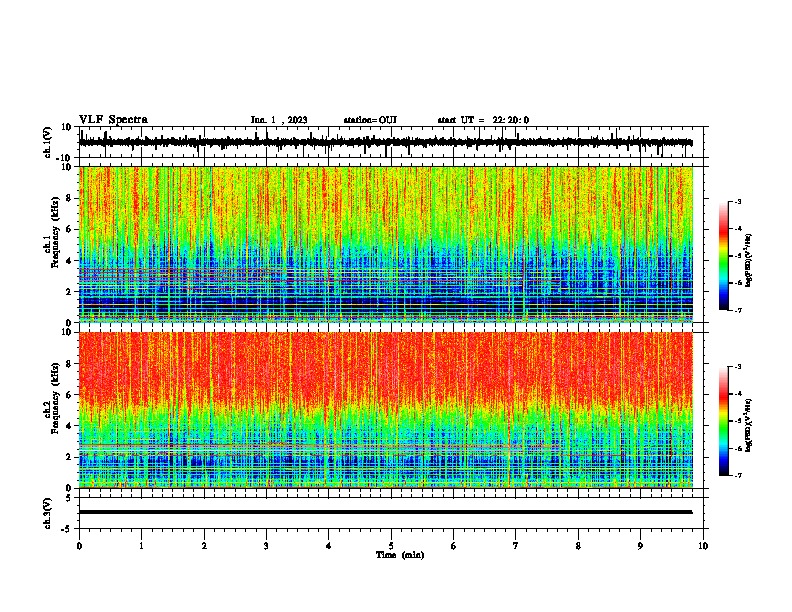The width and height of the screenshot is (792, 612).
Task: Click ch.1 frequency axis tick "4"
Action: (69, 261)
